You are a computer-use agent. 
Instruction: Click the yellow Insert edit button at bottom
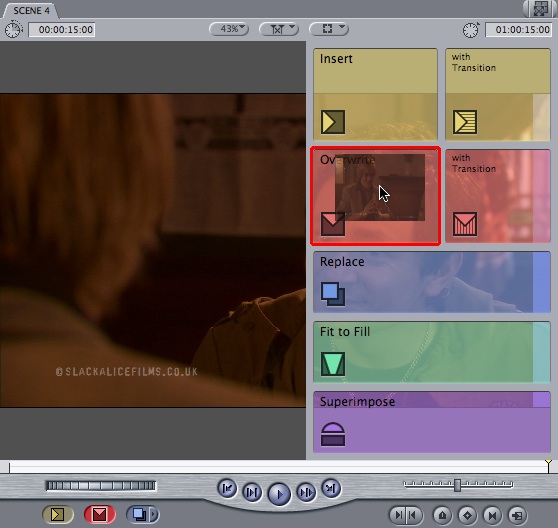[58, 514]
